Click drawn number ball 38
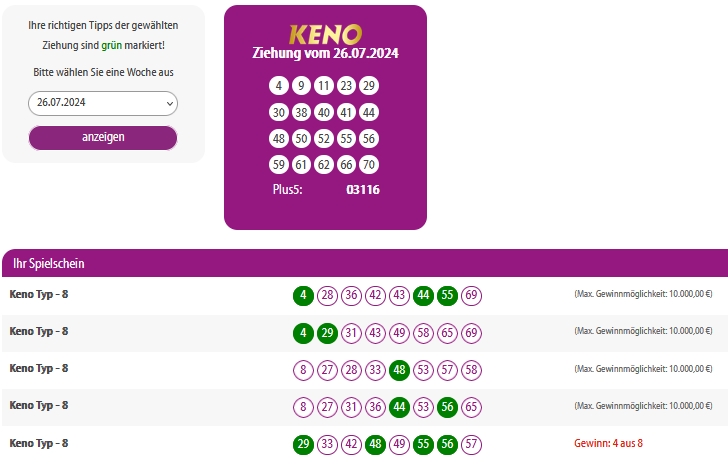 (x=301, y=112)
